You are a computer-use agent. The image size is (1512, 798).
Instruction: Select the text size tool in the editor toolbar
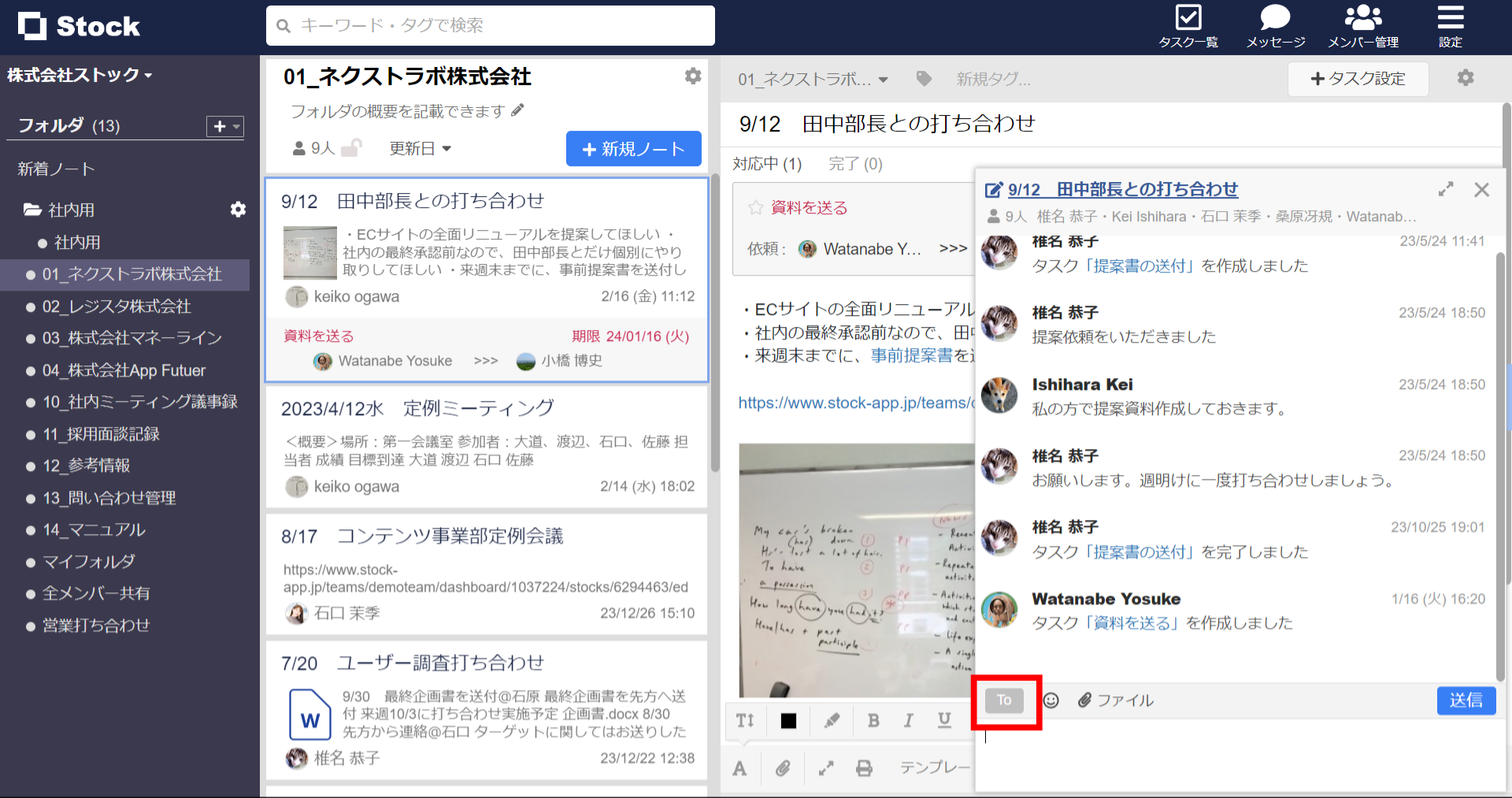point(744,721)
